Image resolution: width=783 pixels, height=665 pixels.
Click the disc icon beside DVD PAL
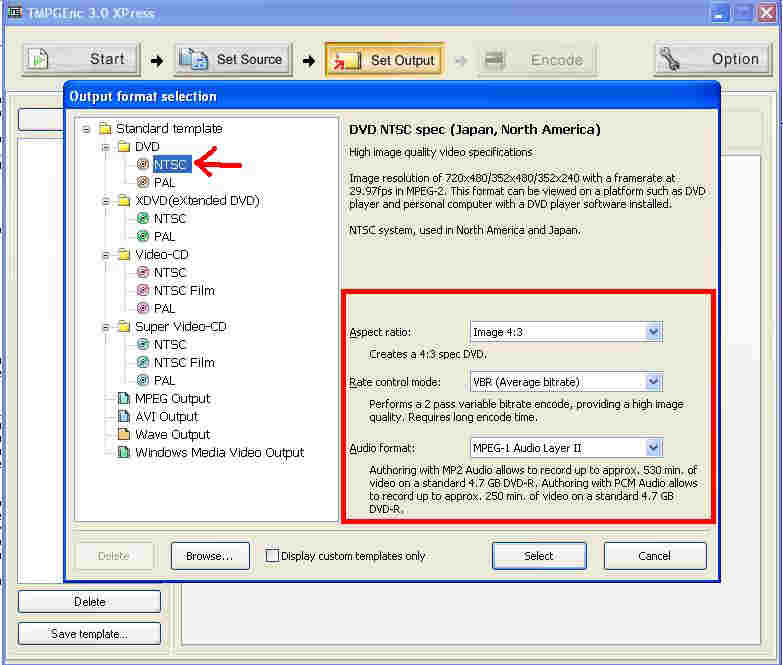(x=143, y=182)
